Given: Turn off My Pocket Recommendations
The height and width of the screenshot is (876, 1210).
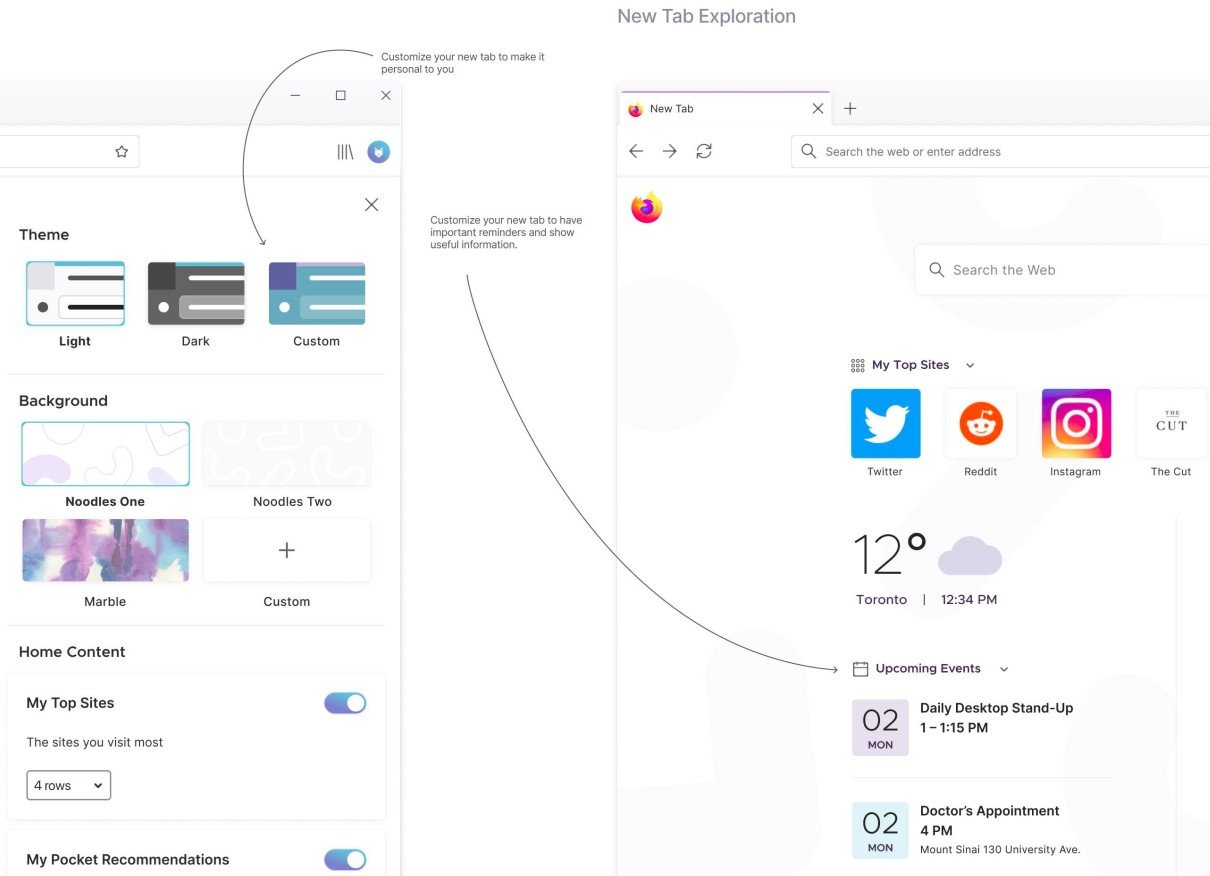Looking at the screenshot, I should tap(345, 859).
